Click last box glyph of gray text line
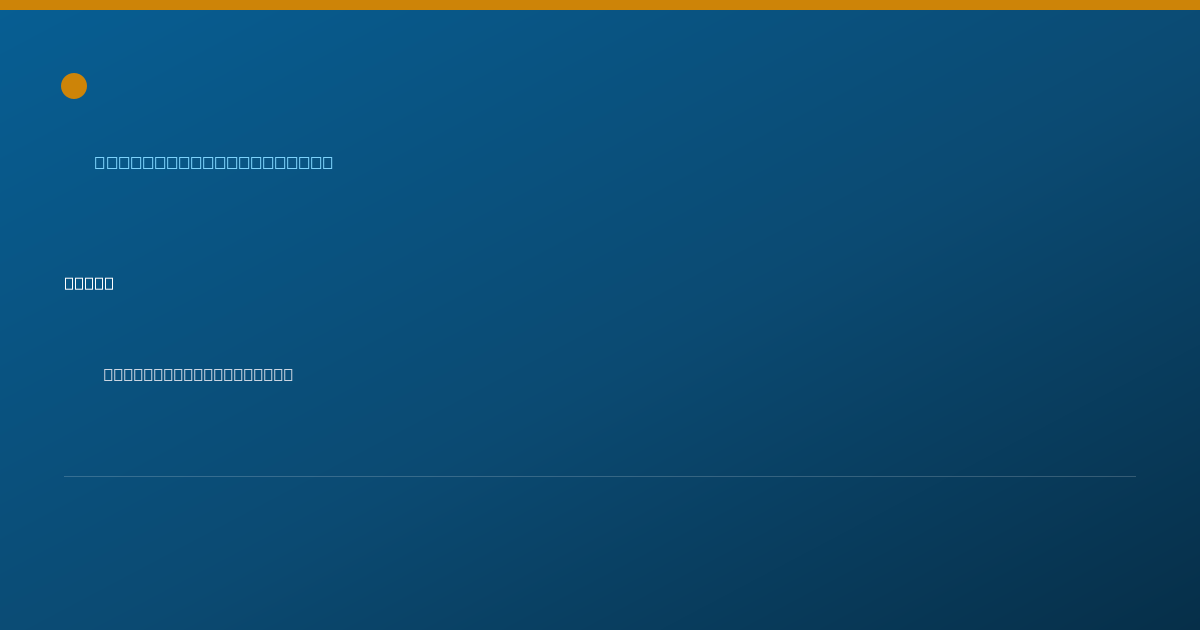Viewport: 1200px width, 630px height. 288,374
